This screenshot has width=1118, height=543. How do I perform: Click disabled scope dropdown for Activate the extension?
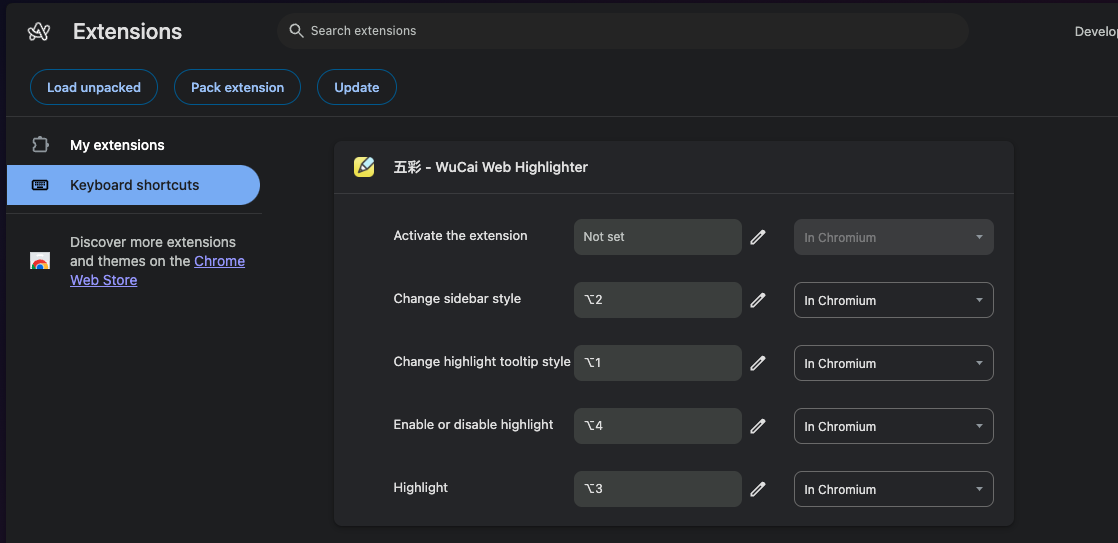coord(893,237)
